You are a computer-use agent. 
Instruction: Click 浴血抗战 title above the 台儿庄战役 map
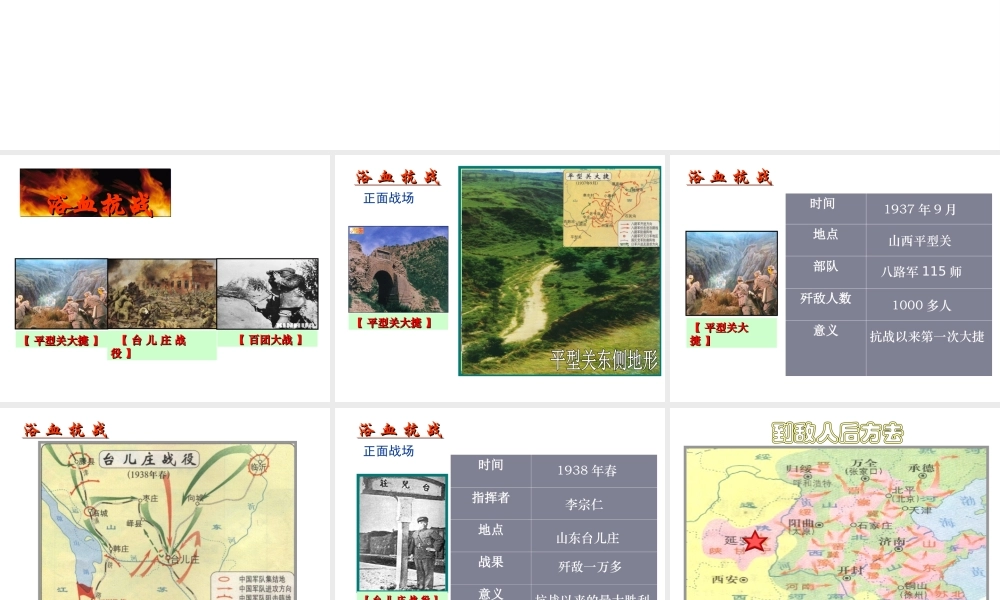(66, 430)
